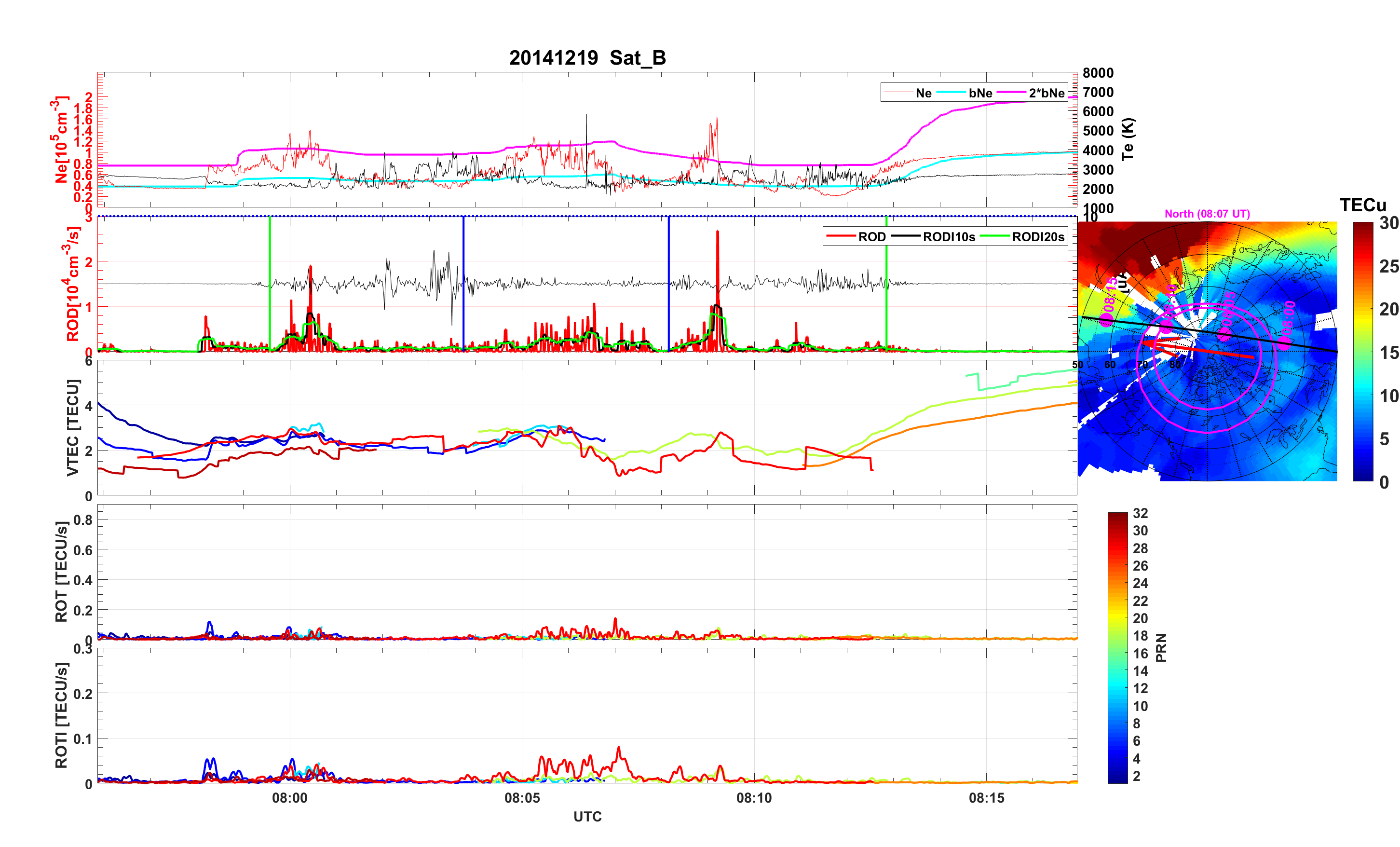Click the UTC x-axis label
This screenshot has height=847, width=1400.
pyautogui.click(x=587, y=817)
